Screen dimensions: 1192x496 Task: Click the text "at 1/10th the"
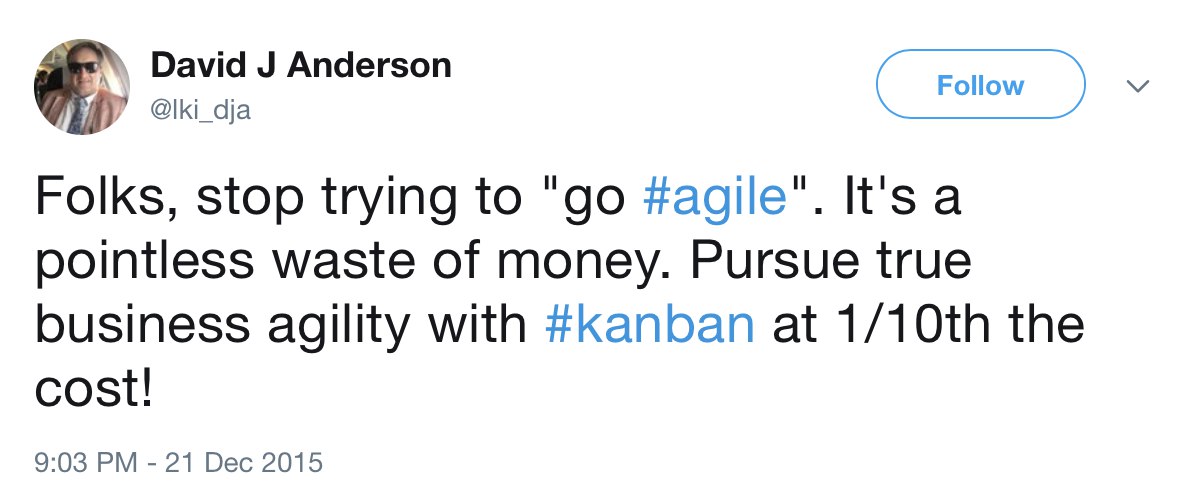click(926, 326)
